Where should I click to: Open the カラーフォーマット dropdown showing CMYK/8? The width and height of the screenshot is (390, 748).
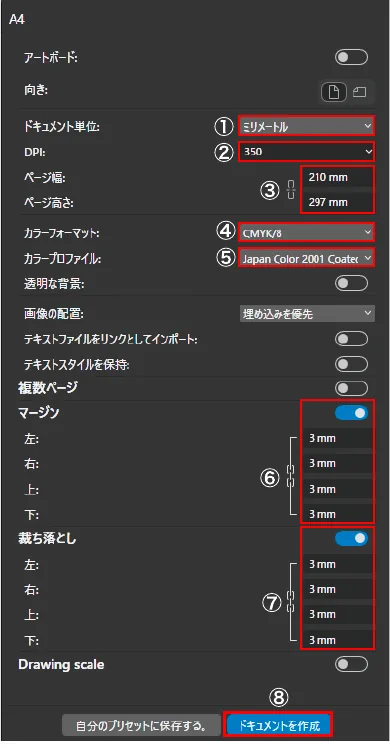tap(306, 233)
